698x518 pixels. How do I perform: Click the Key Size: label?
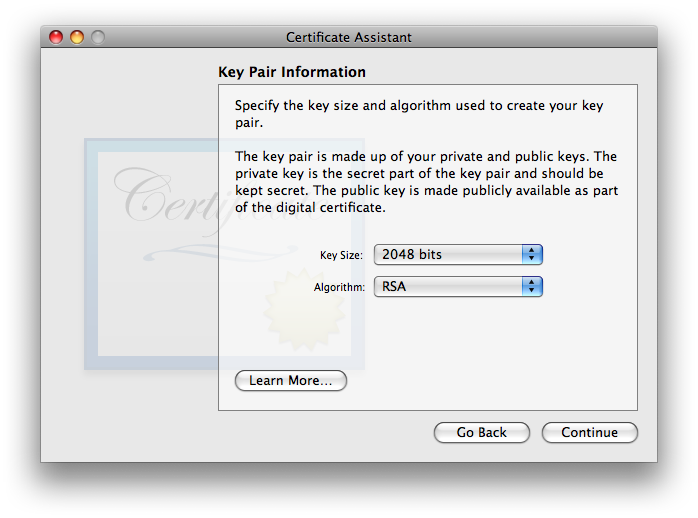pos(341,255)
